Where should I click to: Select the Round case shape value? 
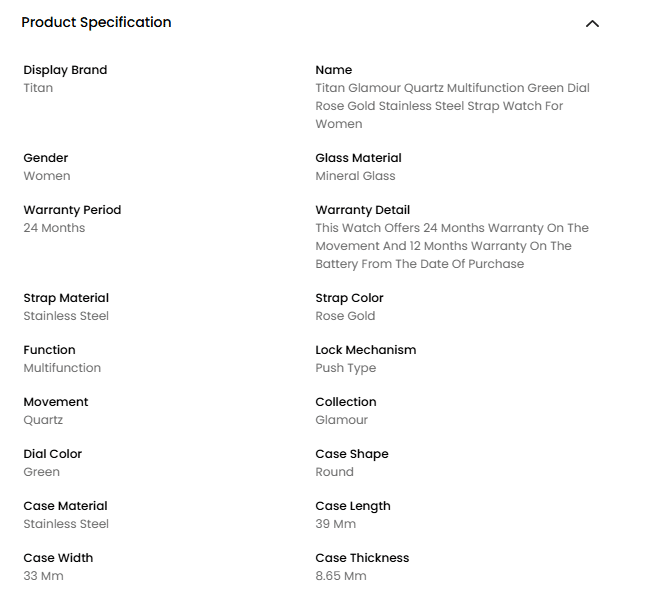click(334, 472)
